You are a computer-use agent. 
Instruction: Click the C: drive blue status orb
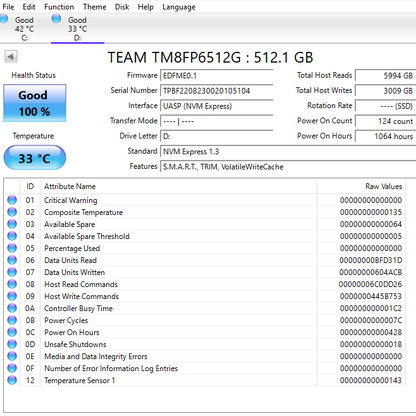pyautogui.click(x=4, y=19)
